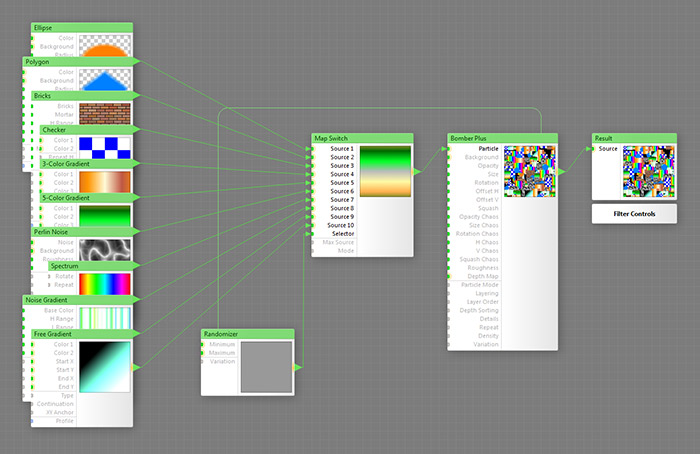Select the Ellipse node header

[82, 28]
